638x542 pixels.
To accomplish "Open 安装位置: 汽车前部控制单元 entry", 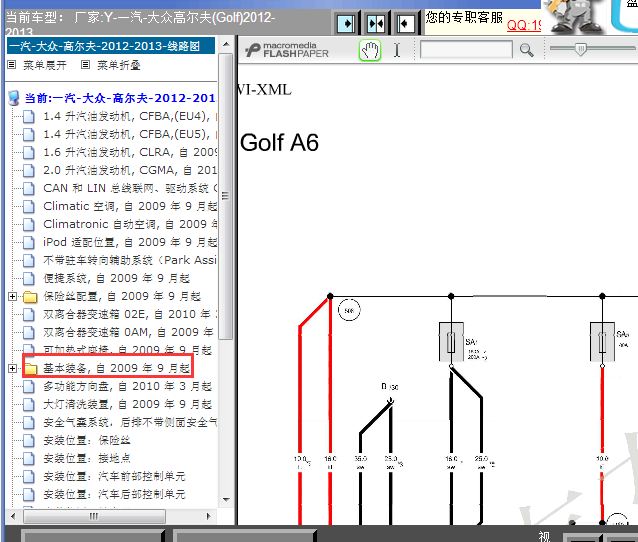I will pos(114,476).
